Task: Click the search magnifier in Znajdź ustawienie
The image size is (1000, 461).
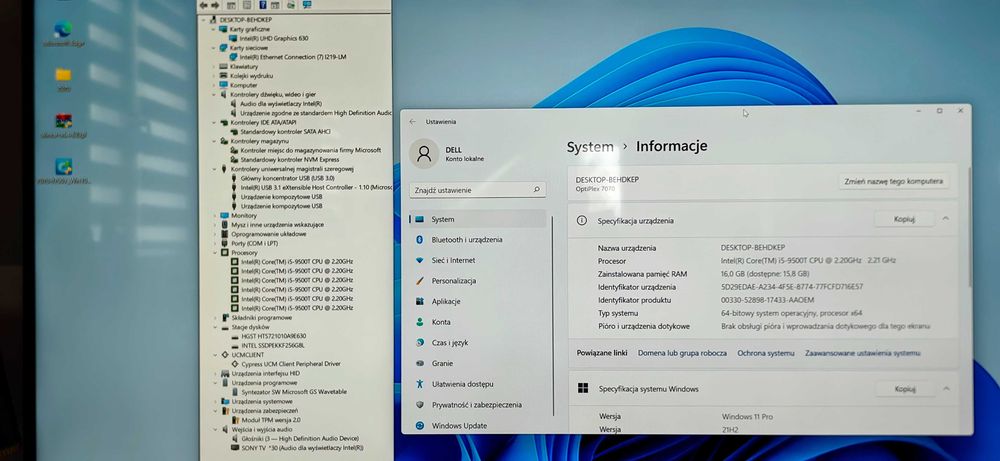Action: (536, 190)
